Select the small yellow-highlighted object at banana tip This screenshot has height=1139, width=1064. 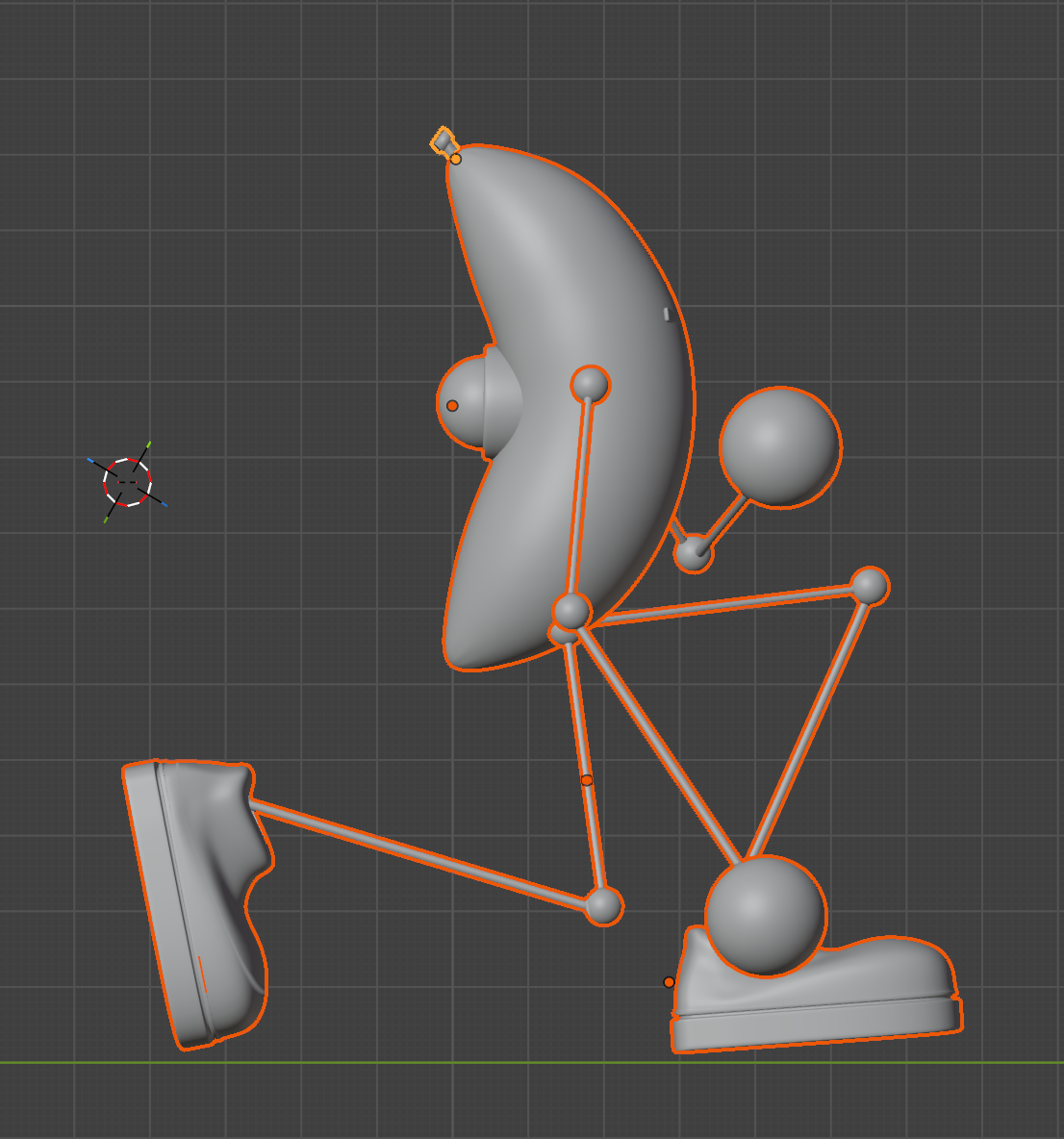coord(443,140)
